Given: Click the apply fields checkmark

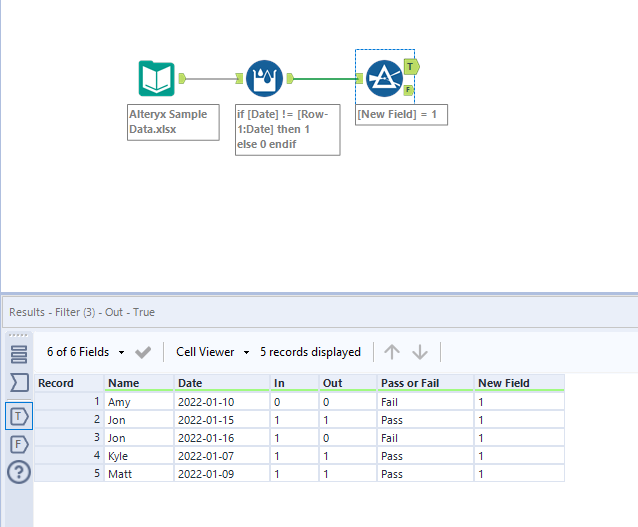Looking at the screenshot, I should (x=143, y=352).
